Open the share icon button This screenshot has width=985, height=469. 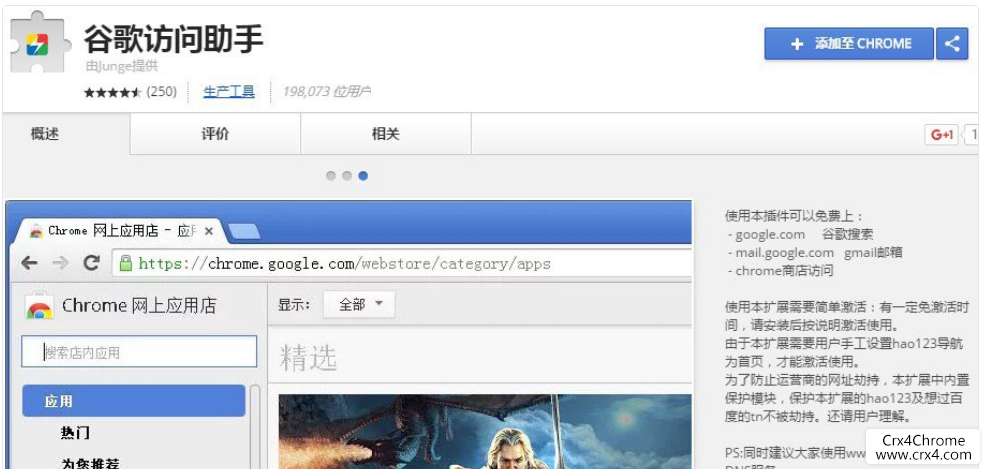[x=952, y=44]
